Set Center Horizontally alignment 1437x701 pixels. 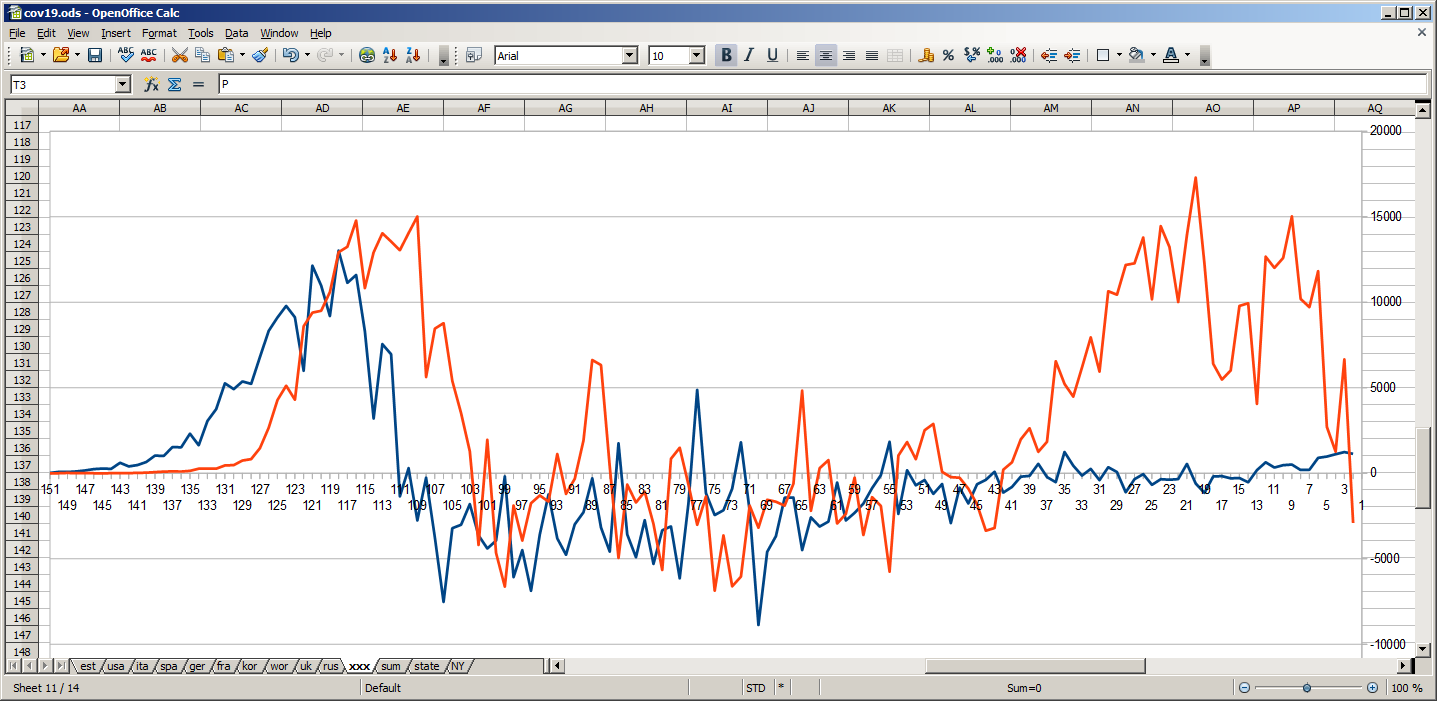[x=825, y=55]
